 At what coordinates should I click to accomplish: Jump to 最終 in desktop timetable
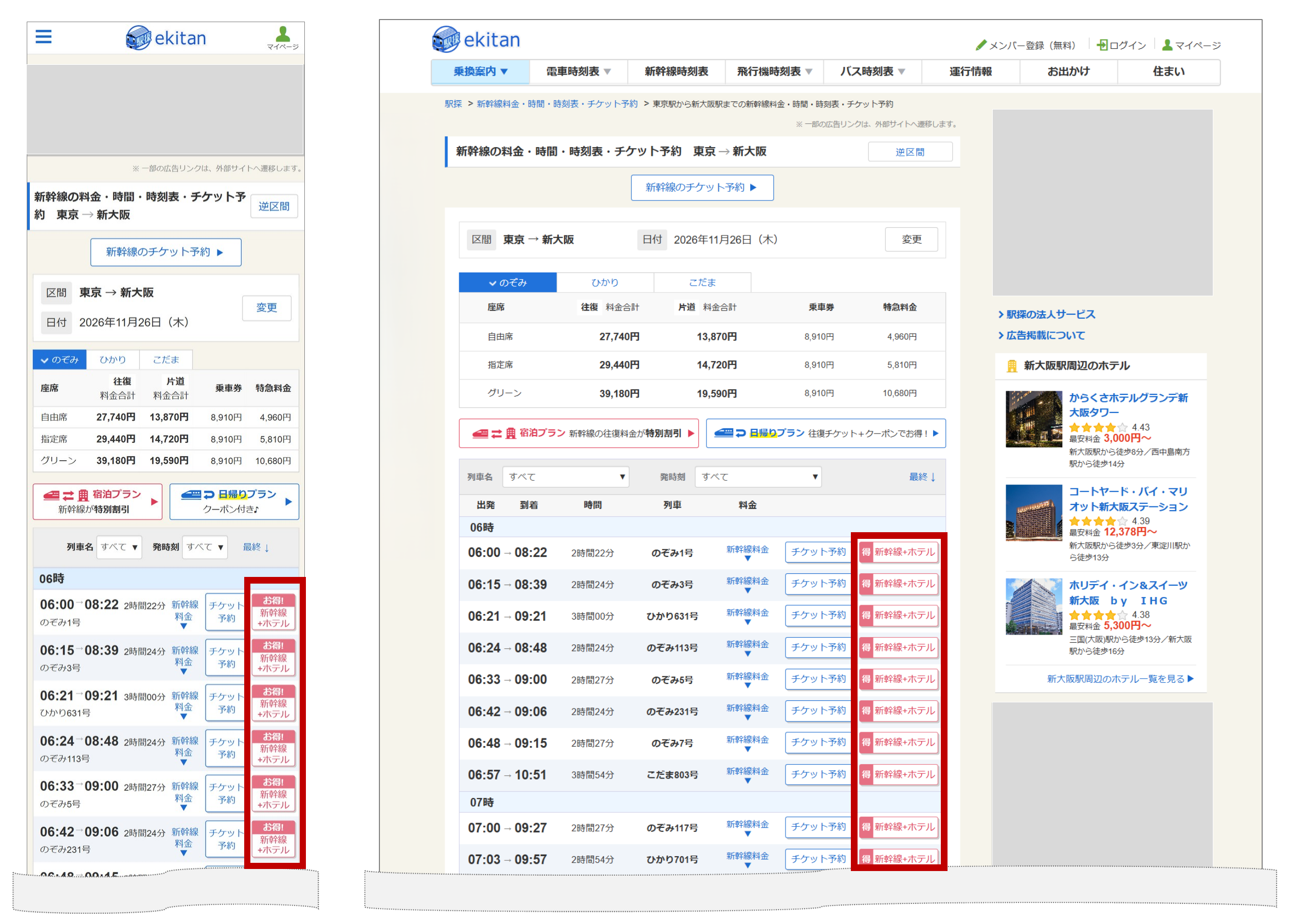pyautogui.click(x=923, y=477)
